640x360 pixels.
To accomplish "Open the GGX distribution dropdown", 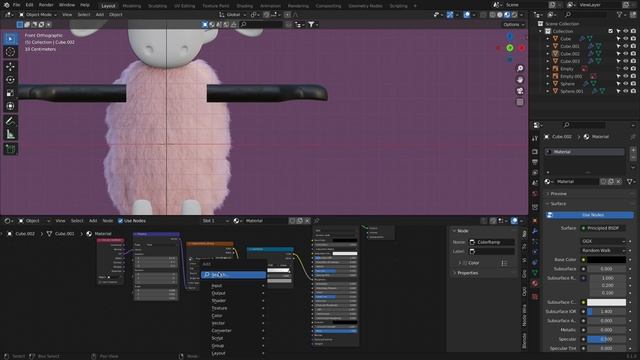I will point(603,241).
